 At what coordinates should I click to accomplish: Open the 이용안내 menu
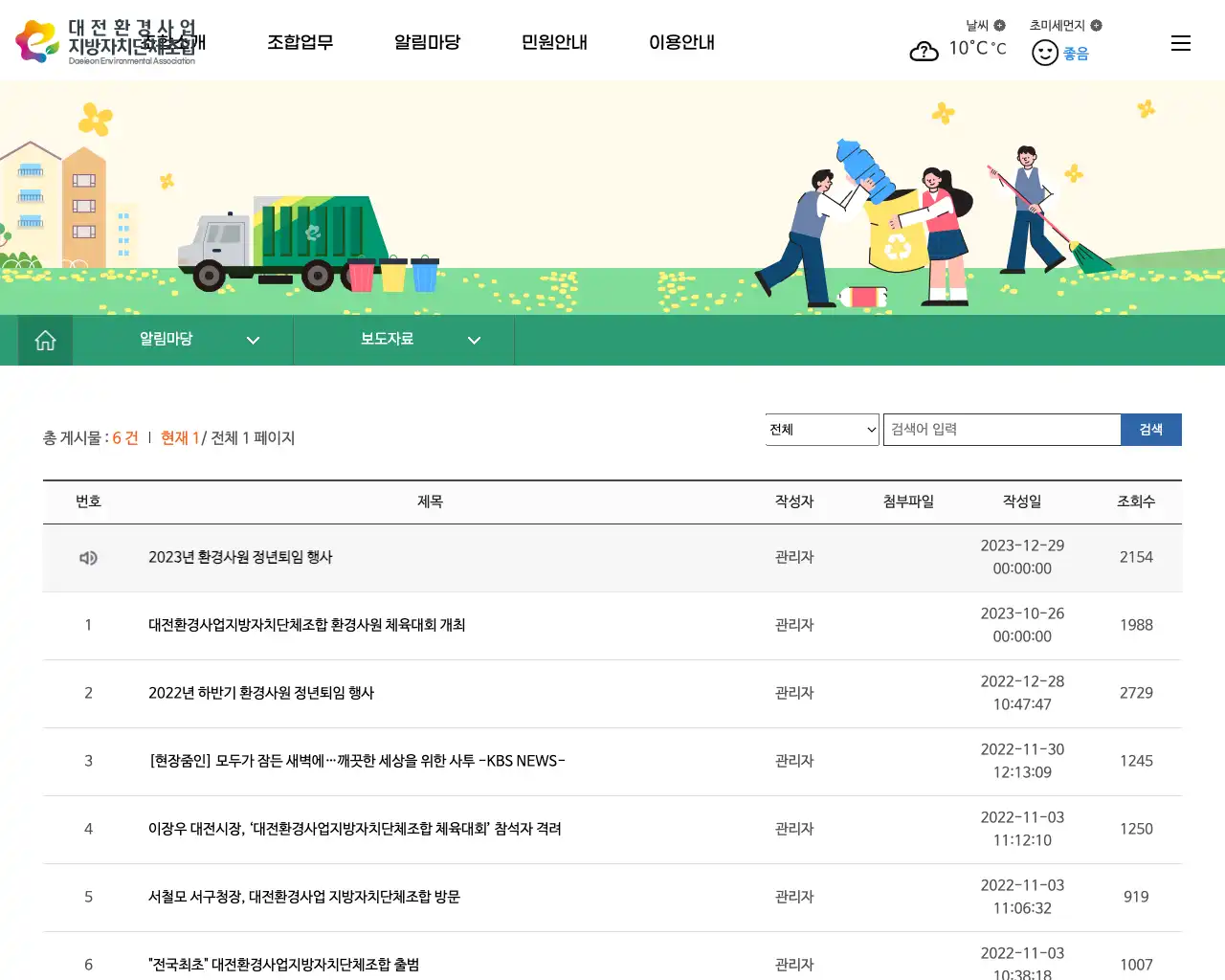click(681, 42)
